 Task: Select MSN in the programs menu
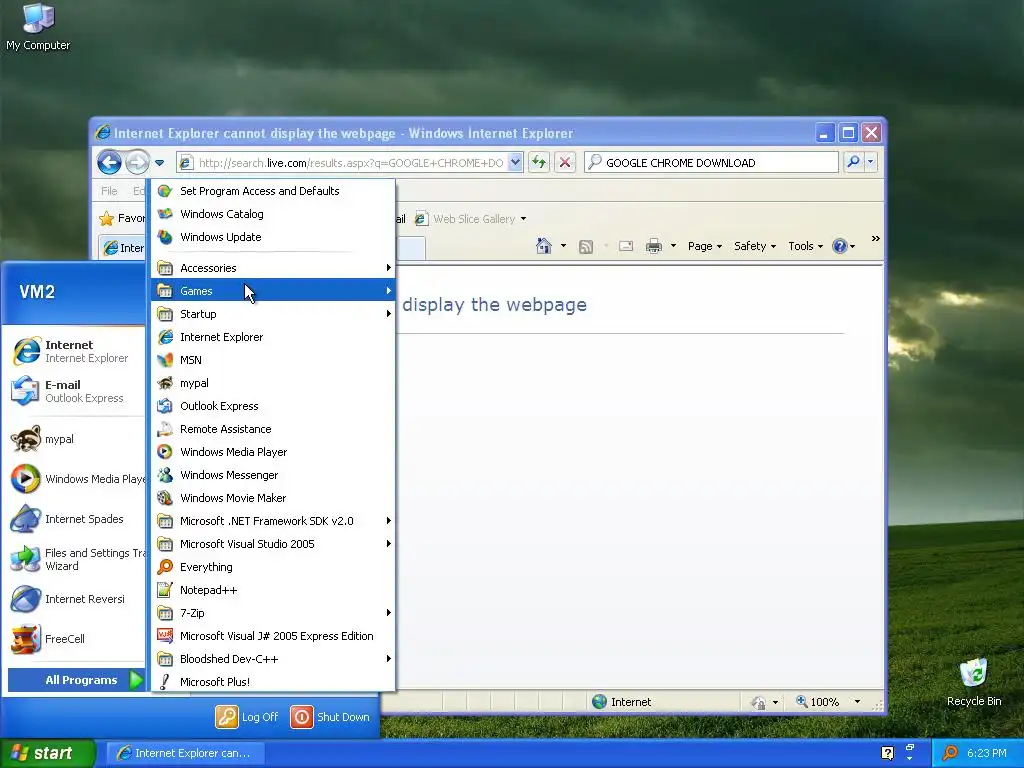tap(273, 360)
